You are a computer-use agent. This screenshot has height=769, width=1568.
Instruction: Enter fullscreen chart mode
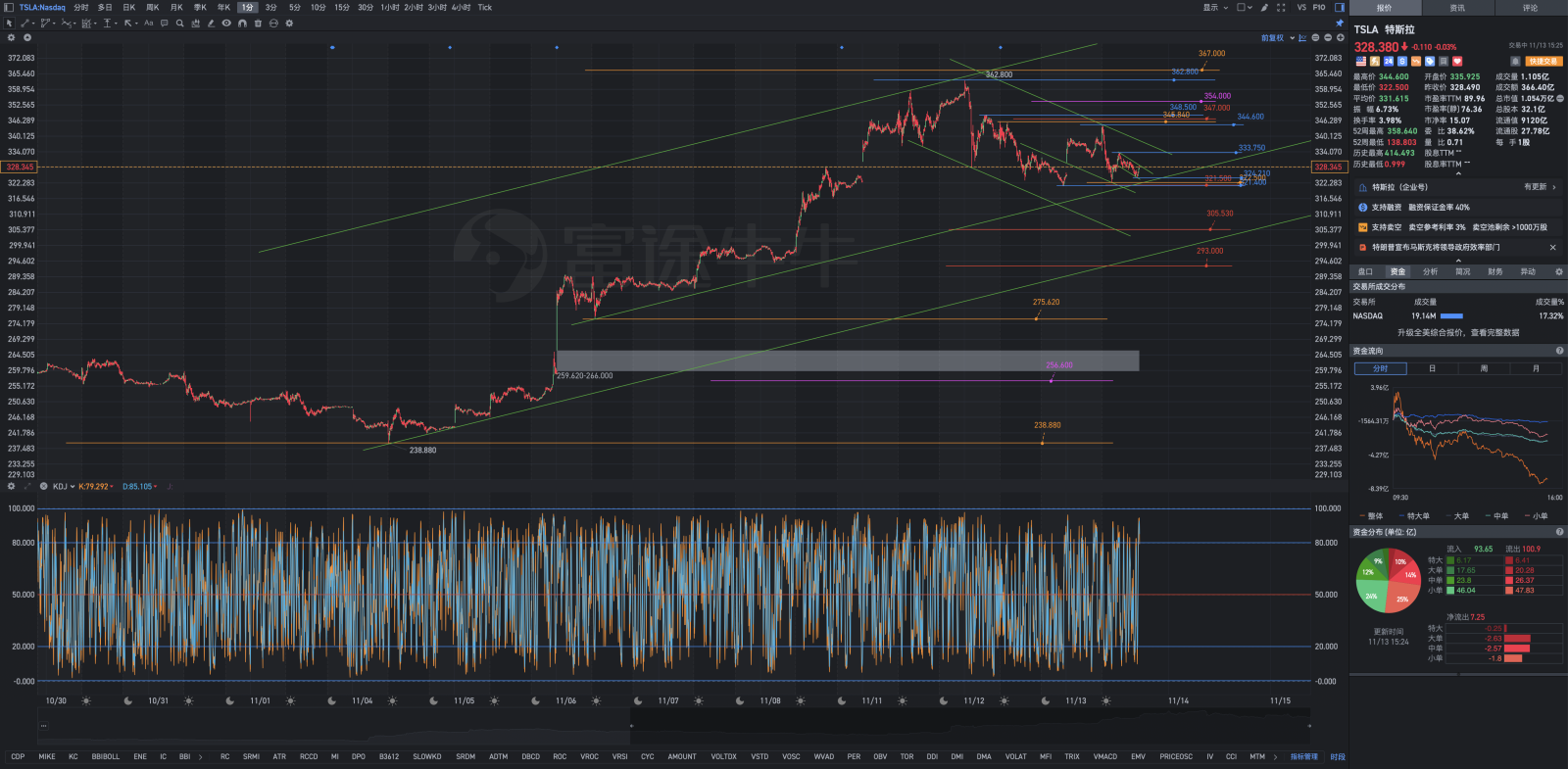1281,7
